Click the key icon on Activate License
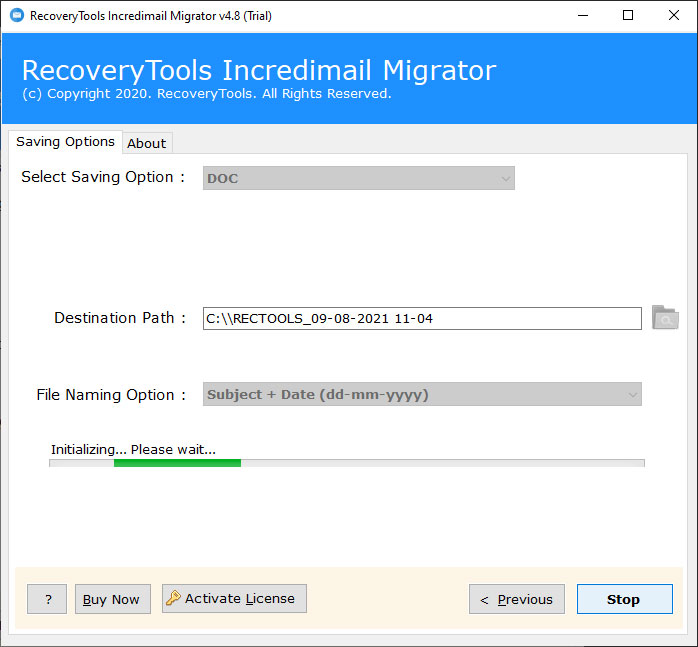Image resolution: width=698 pixels, height=647 pixels. click(173, 598)
